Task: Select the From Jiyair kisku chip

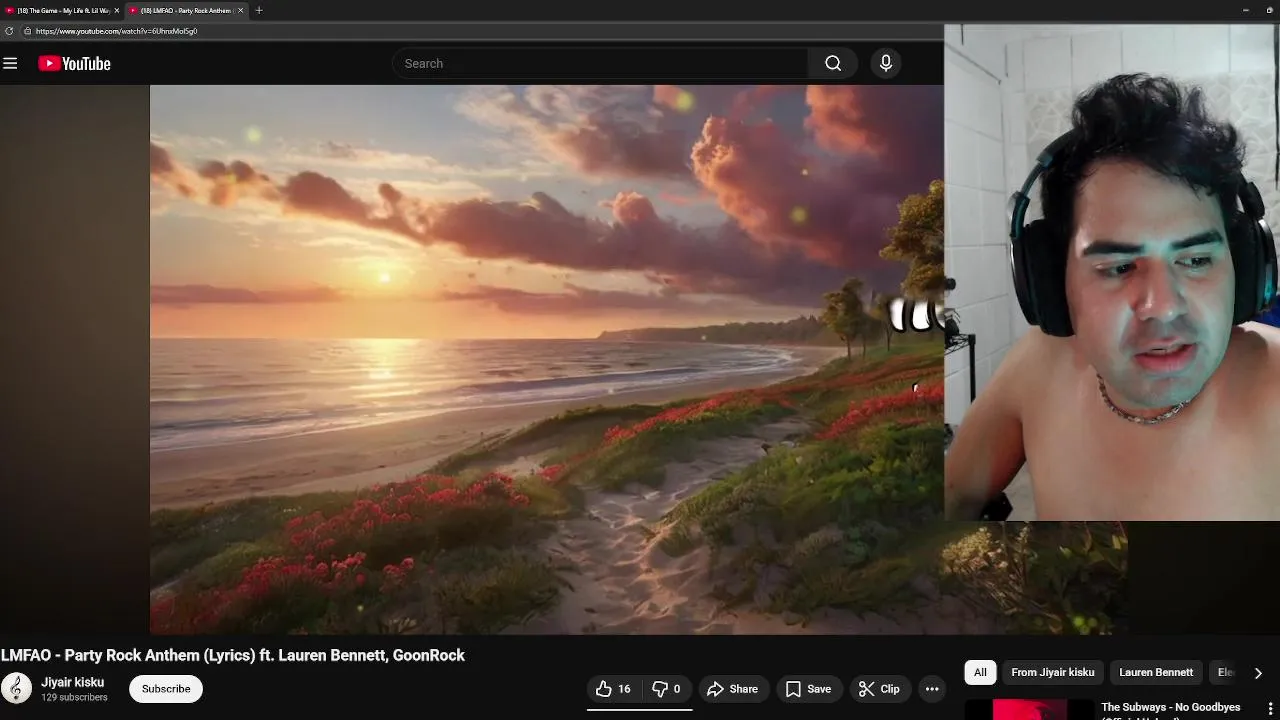Action: click(x=1052, y=672)
